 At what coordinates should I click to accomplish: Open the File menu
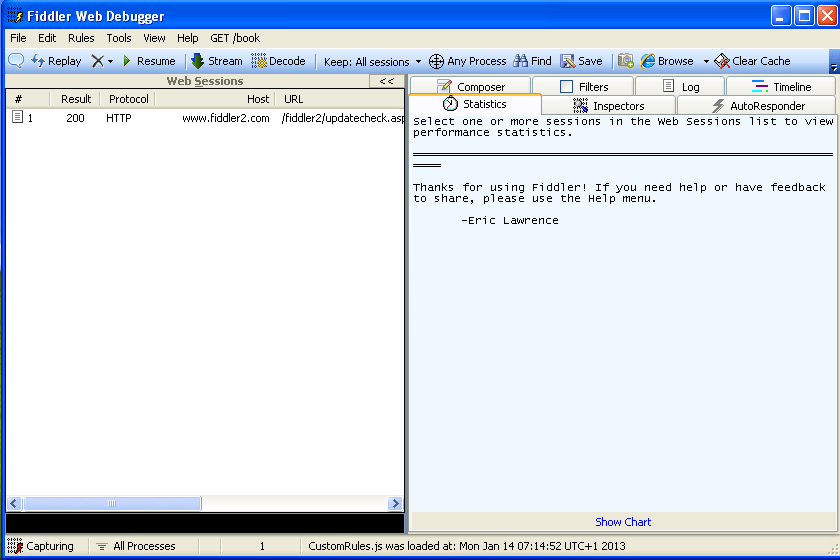18,38
